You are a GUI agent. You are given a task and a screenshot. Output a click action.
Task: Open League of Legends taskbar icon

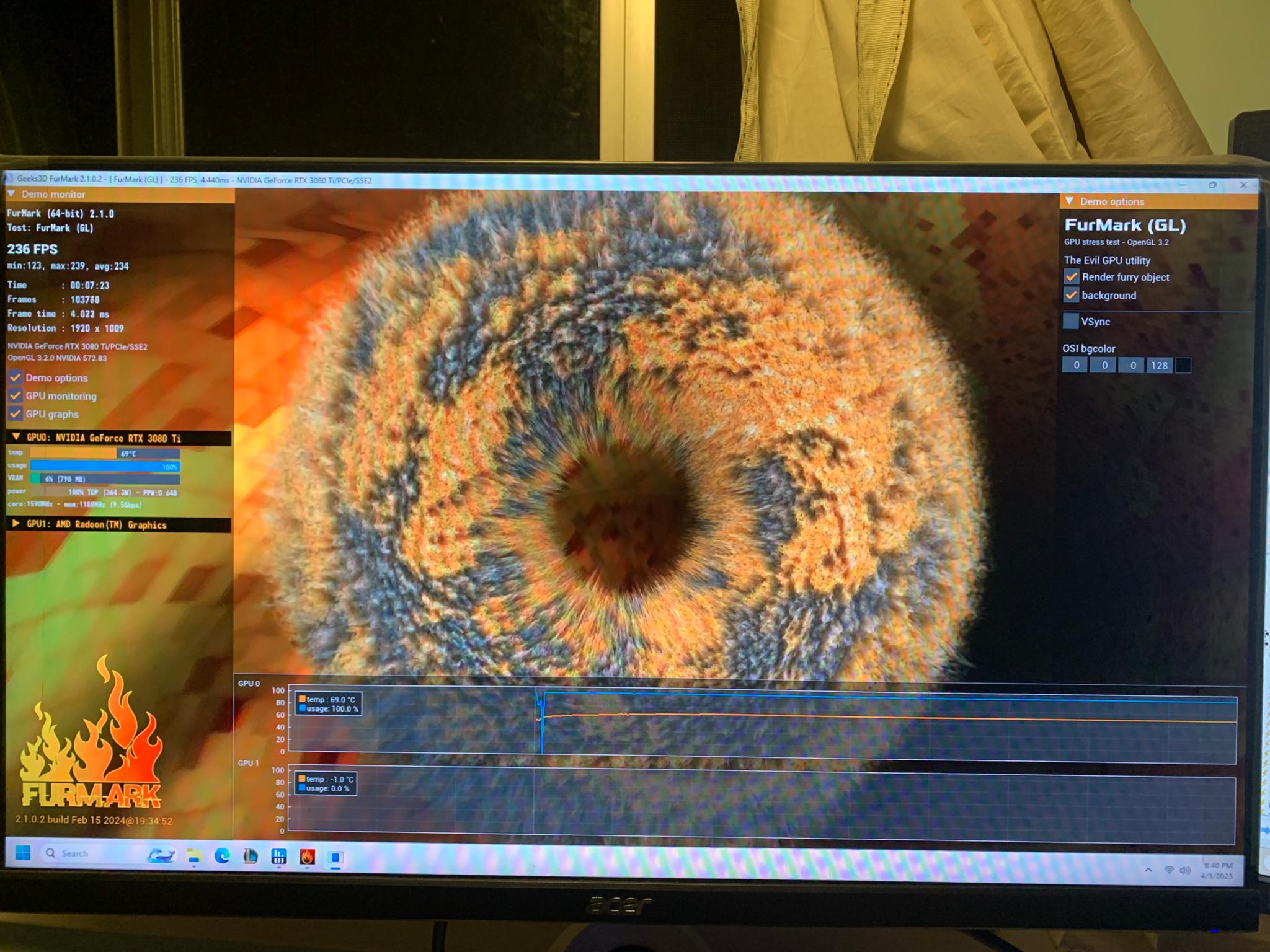click(251, 856)
